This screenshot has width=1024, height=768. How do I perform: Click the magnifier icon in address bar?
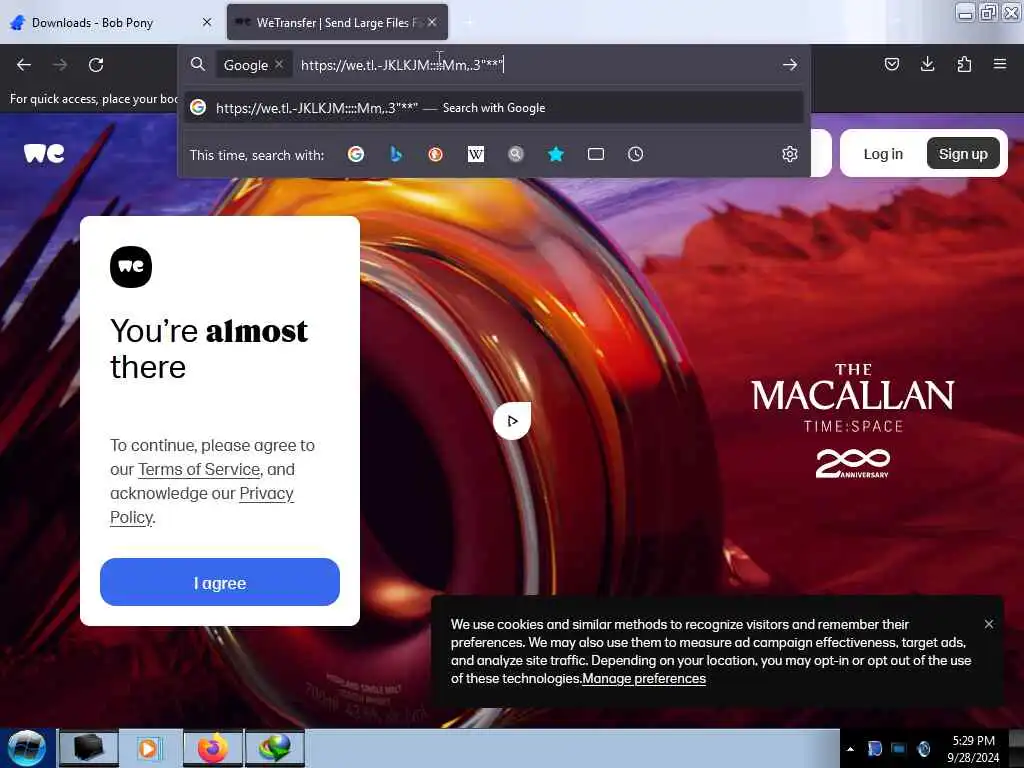pyautogui.click(x=197, y=64)
